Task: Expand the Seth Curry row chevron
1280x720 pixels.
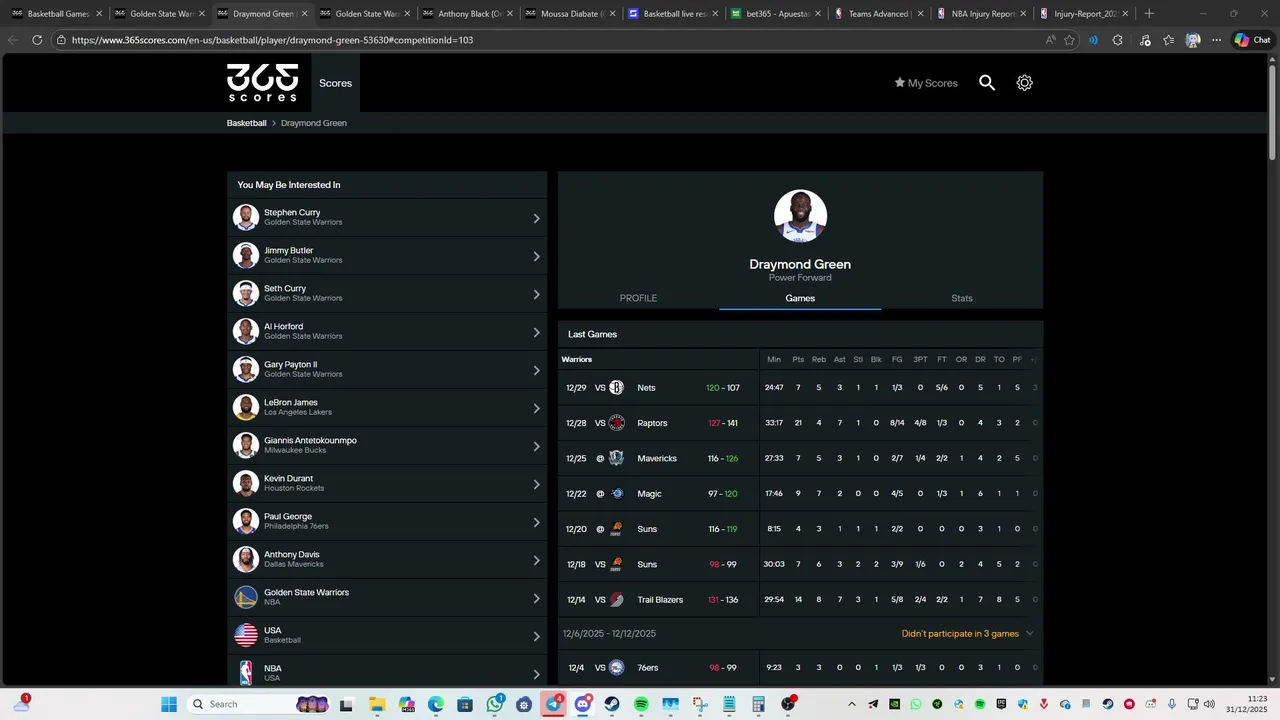Action: tap(536, 294)
